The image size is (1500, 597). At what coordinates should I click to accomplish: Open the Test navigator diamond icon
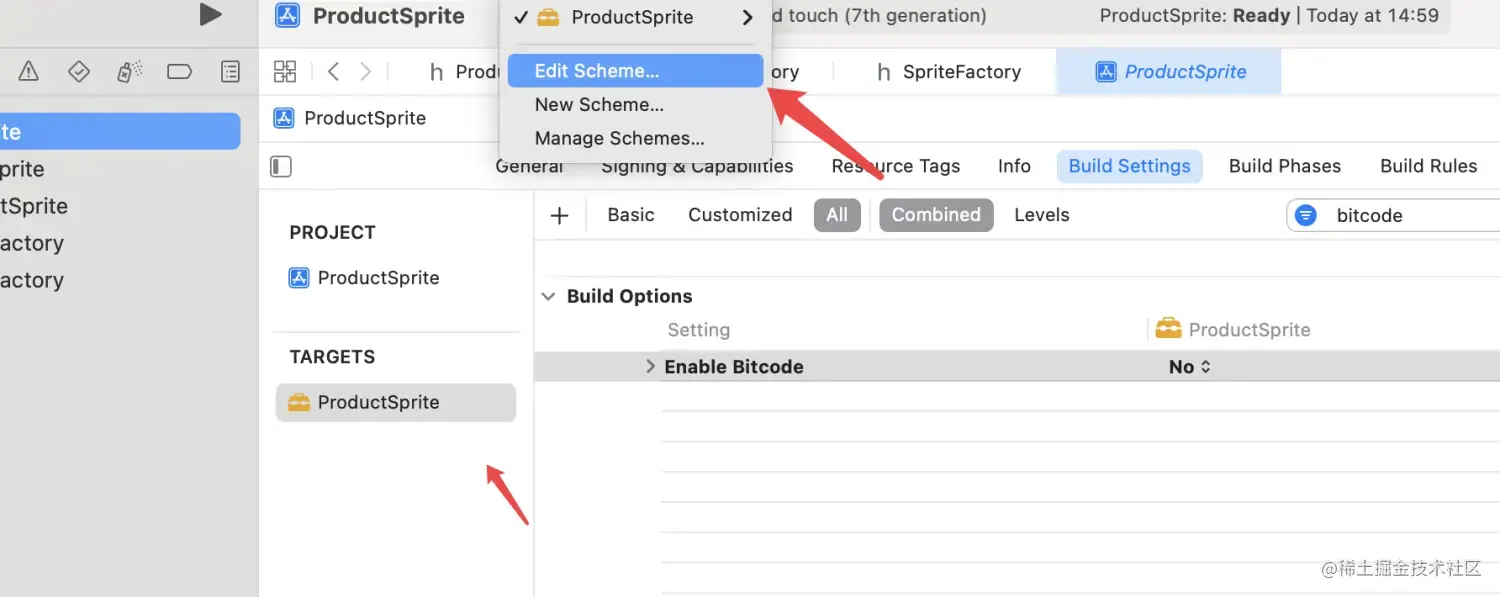click(x=79, y=71)
